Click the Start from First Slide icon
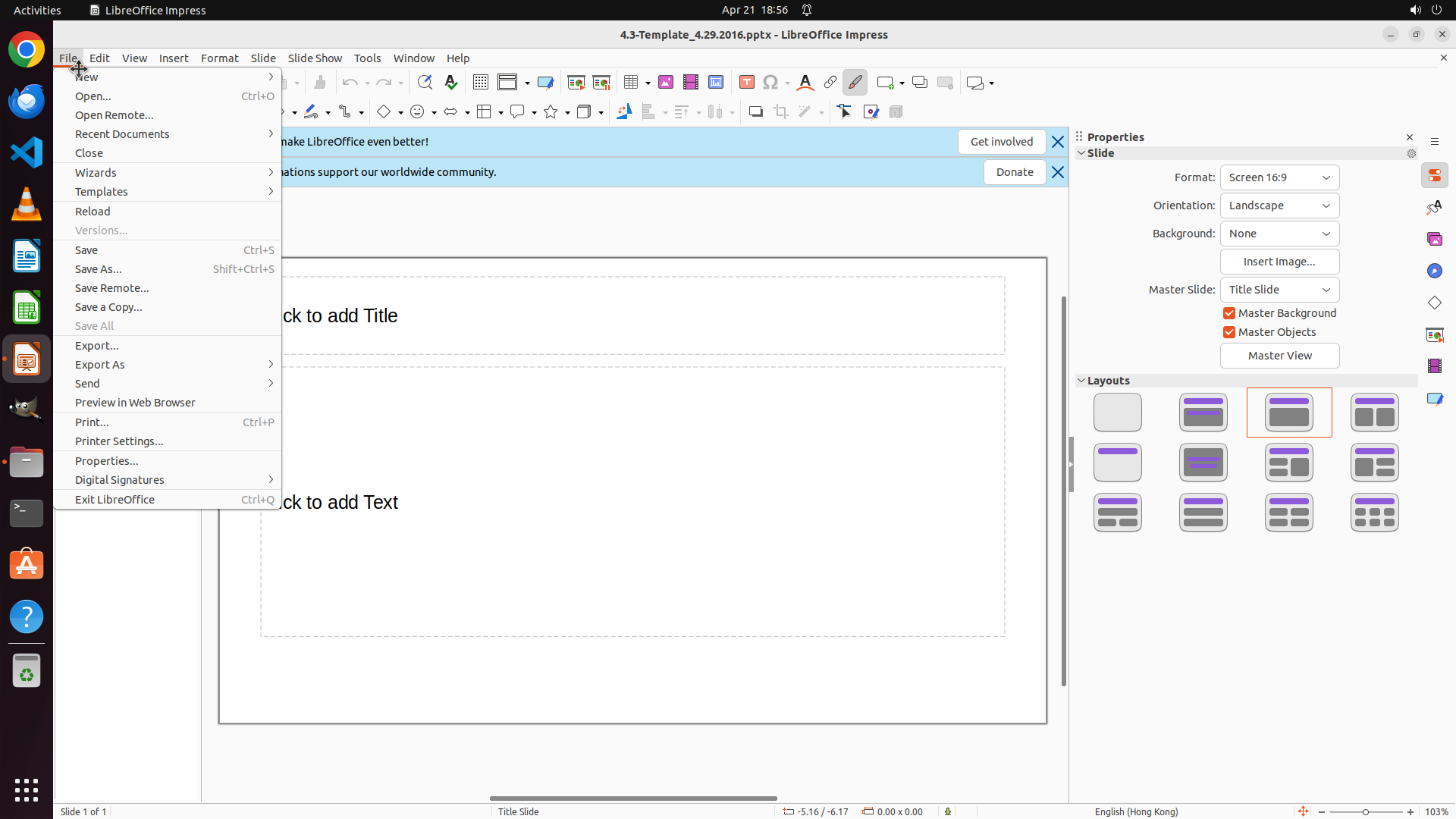This screenshot has height=819, width=1456. point(576,83)
